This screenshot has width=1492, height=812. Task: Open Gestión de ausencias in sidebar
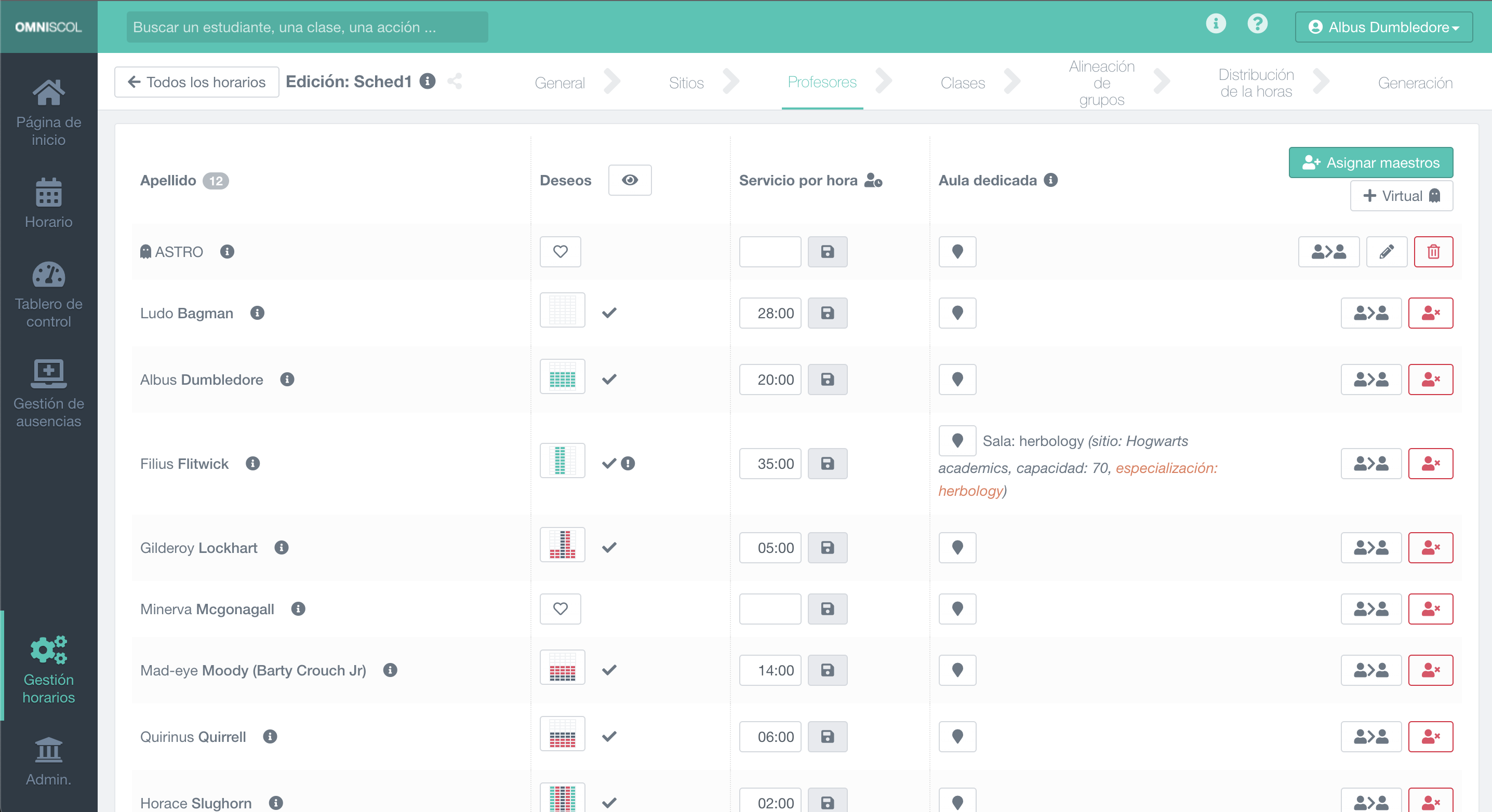click(x=49, y=393)
